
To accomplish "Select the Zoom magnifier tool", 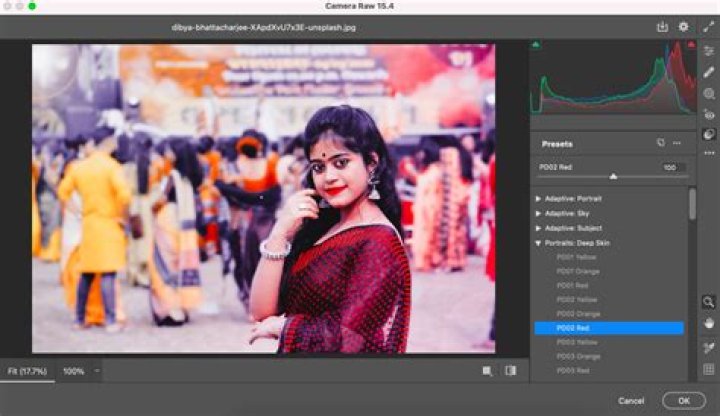I will pyautogui.click(x=709, y=301).
